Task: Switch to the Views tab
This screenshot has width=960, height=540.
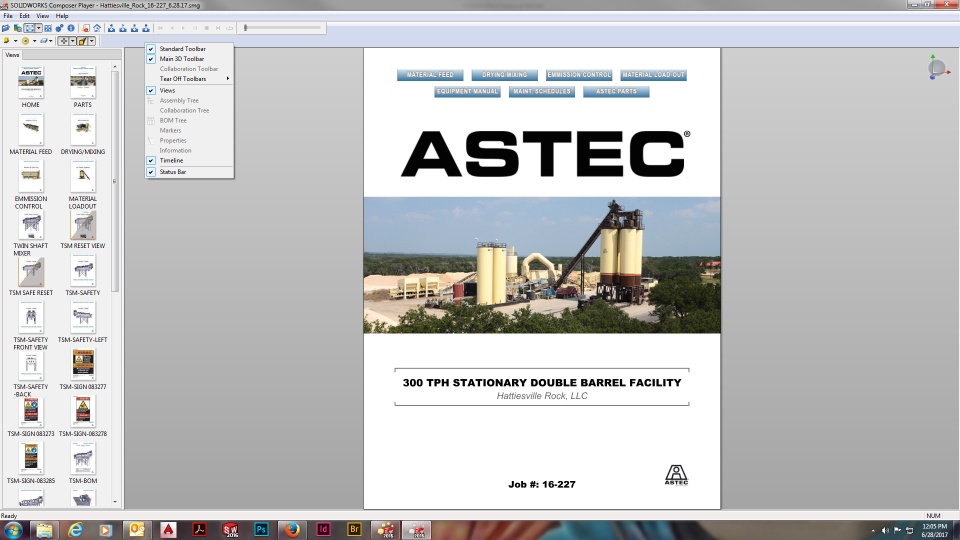Action: point(12,55)
